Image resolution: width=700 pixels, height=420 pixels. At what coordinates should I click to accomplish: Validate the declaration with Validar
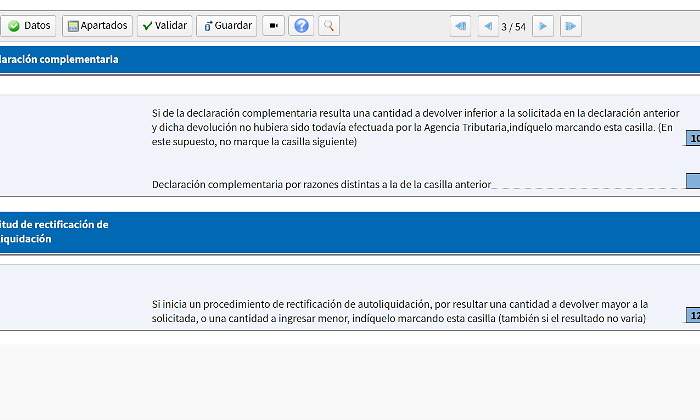pyautogui.click(x=165, y=26)
